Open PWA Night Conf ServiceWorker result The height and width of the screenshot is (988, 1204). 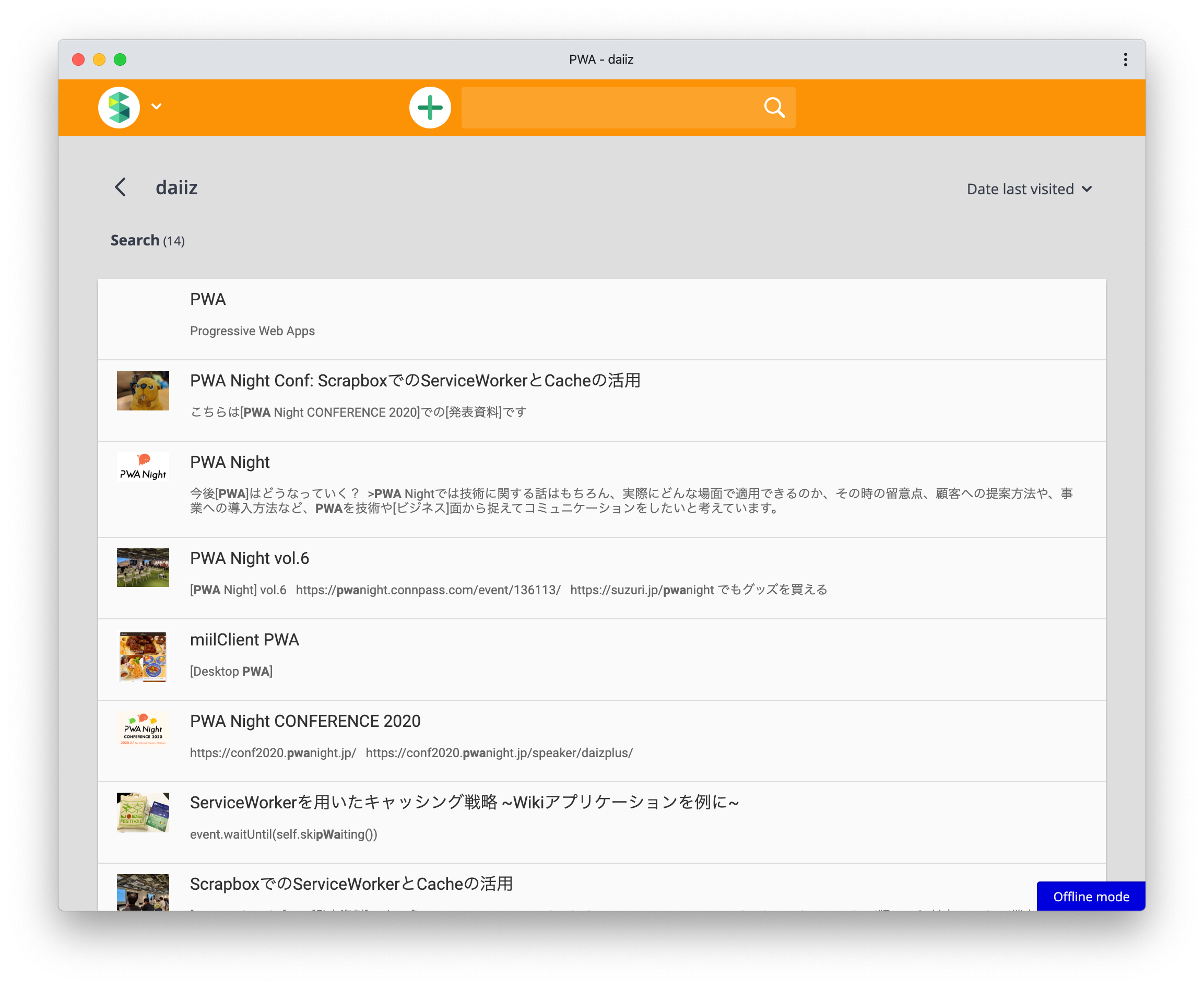(415, 380)
